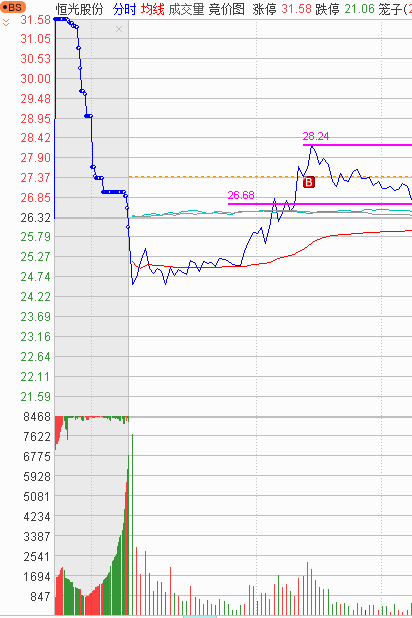Close the grey auction panel with X
This screenshot has height=618, width=412.
tap(119, 29)
